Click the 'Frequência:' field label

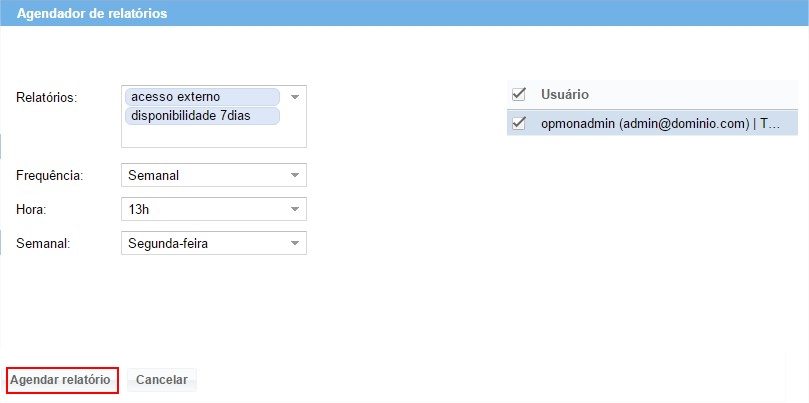[x=49, y=175]
